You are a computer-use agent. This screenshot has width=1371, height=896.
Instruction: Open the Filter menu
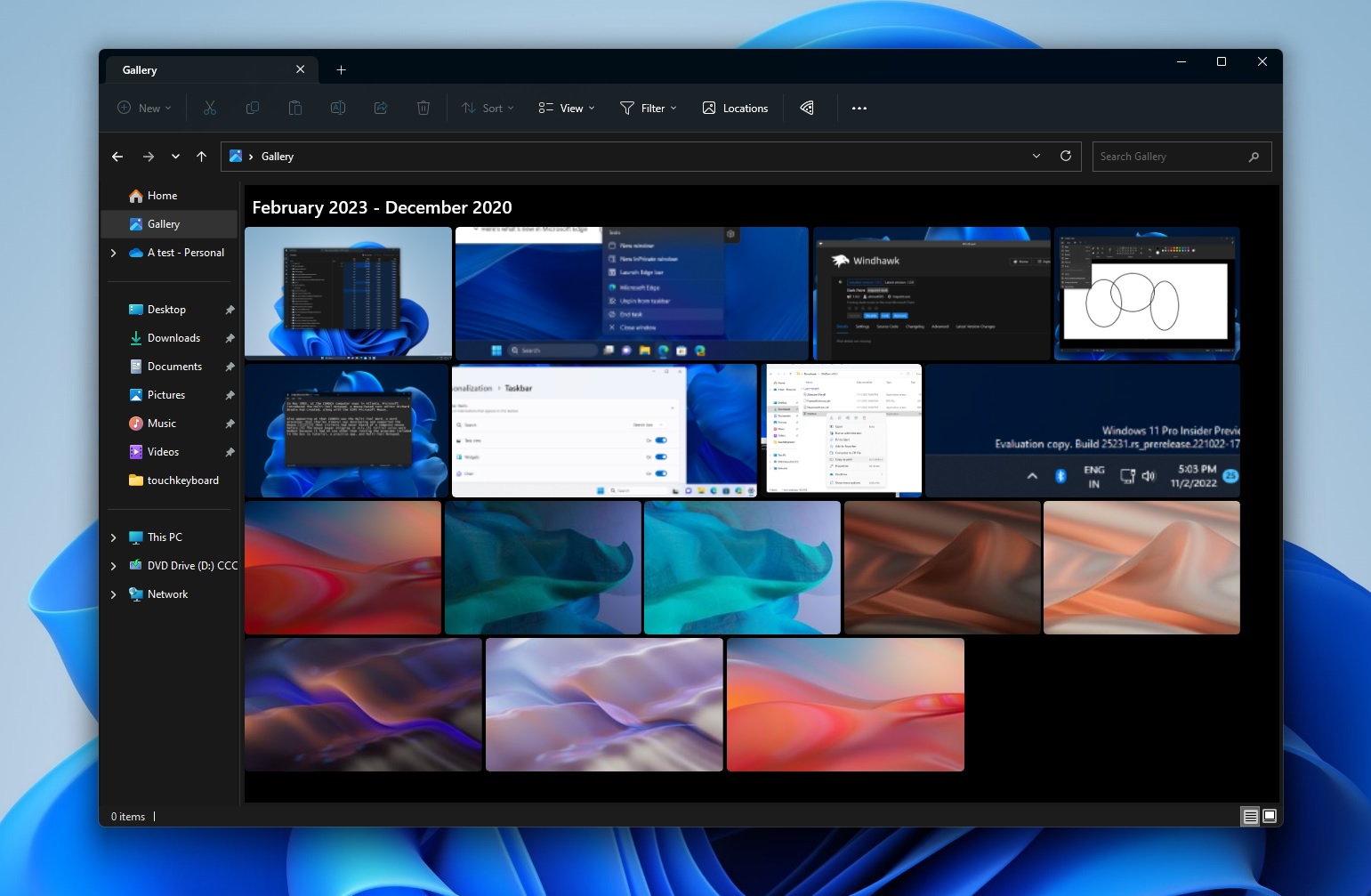648,108
